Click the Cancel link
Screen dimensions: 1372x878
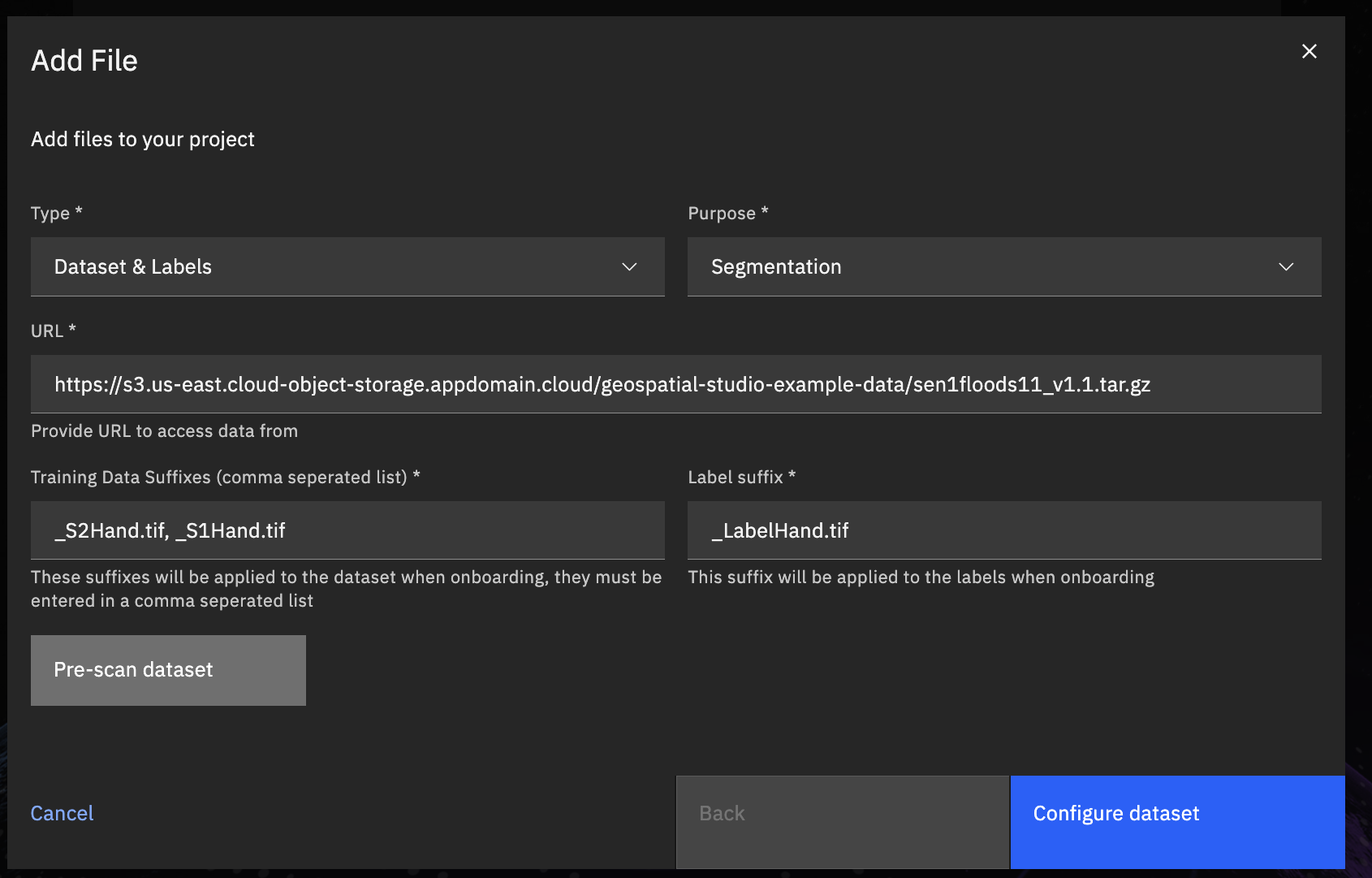pos(62,813)
